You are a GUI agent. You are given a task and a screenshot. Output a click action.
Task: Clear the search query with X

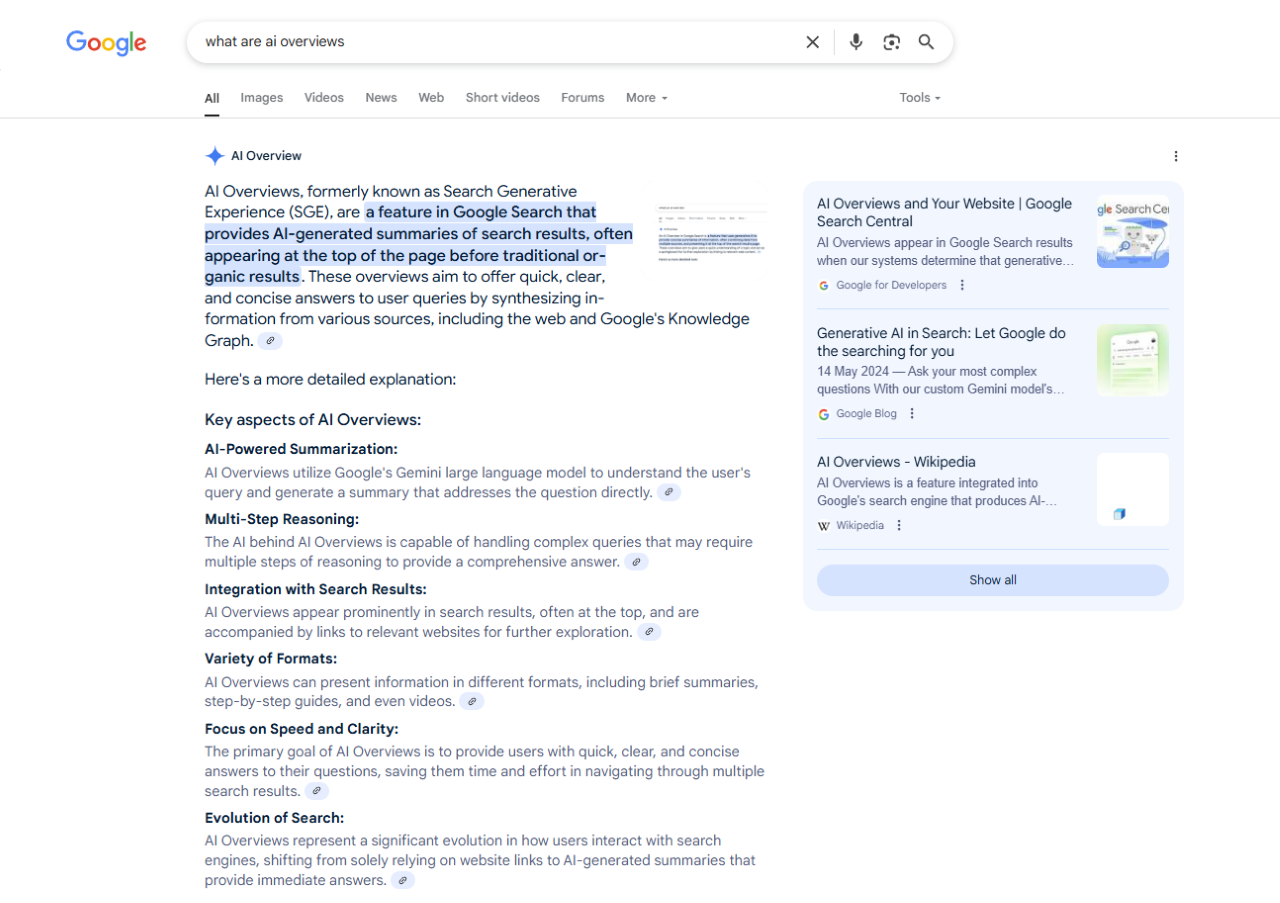click(813, 42)
